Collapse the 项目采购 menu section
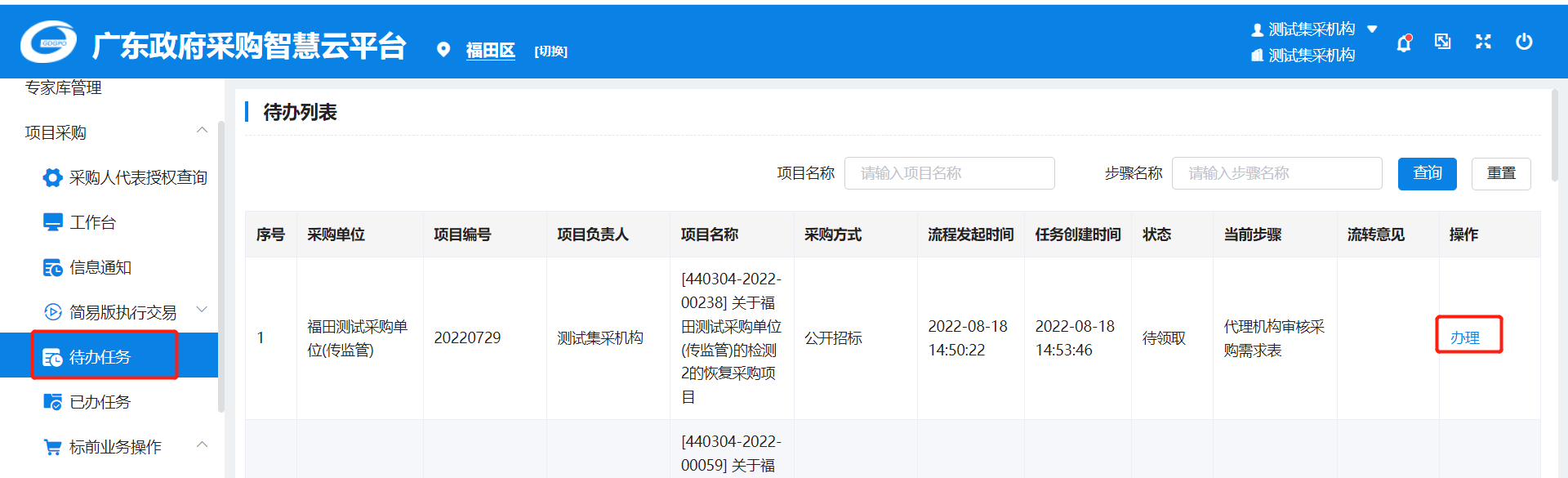 tap(202, 131)
